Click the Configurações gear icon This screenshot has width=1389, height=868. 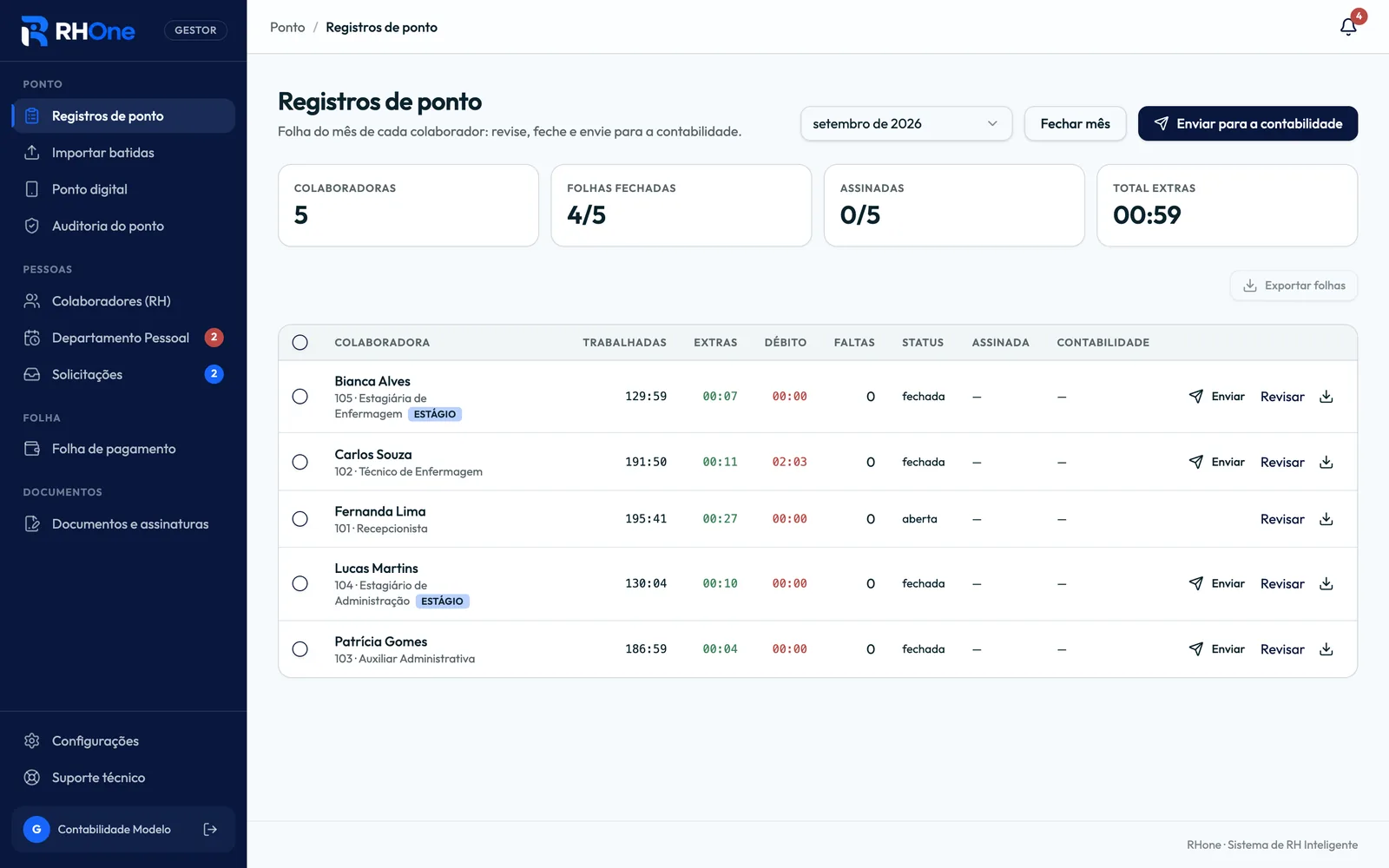(x=32, y=740)
